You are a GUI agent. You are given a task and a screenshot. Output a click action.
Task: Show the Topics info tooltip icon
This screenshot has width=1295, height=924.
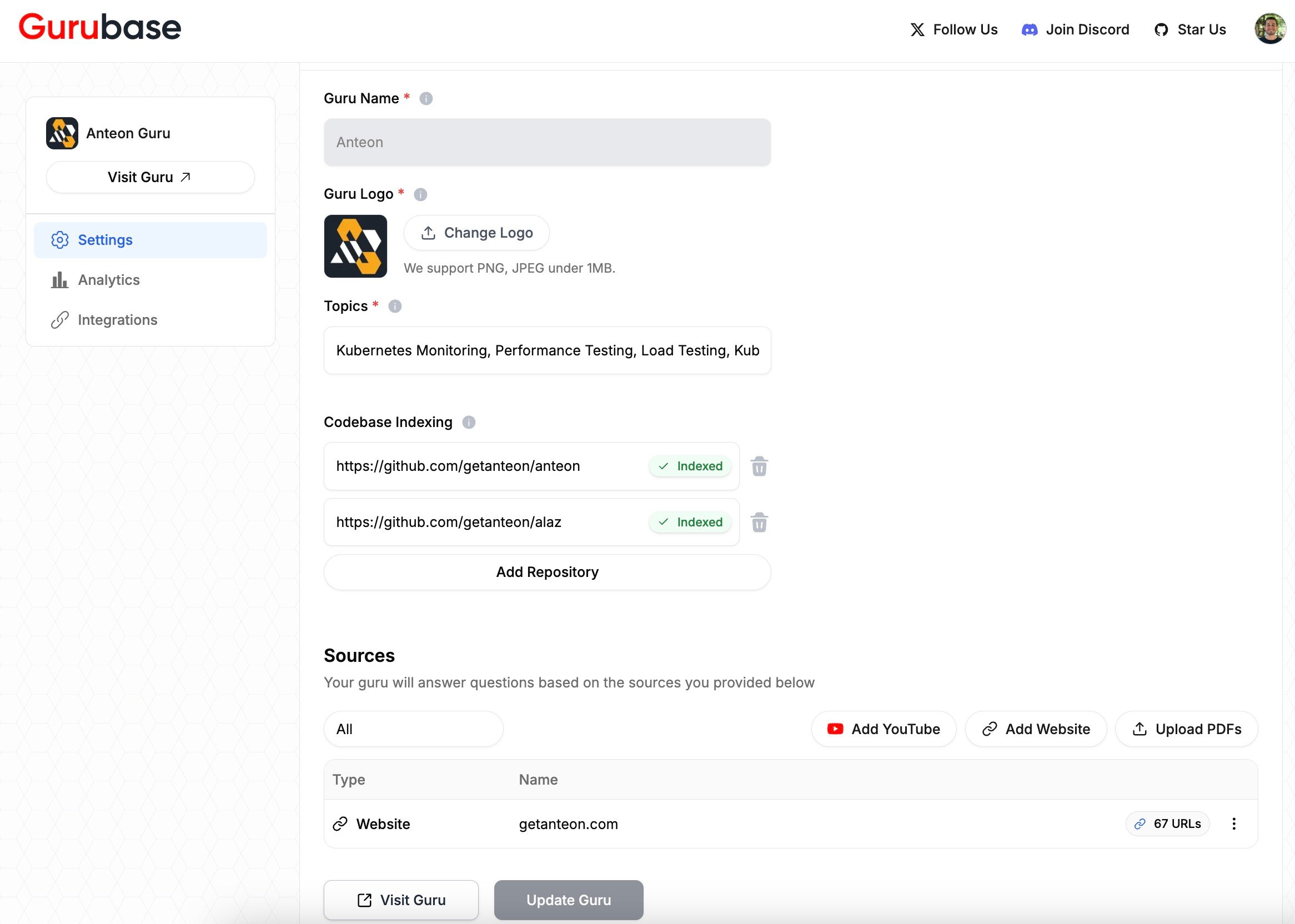(394, 306)
